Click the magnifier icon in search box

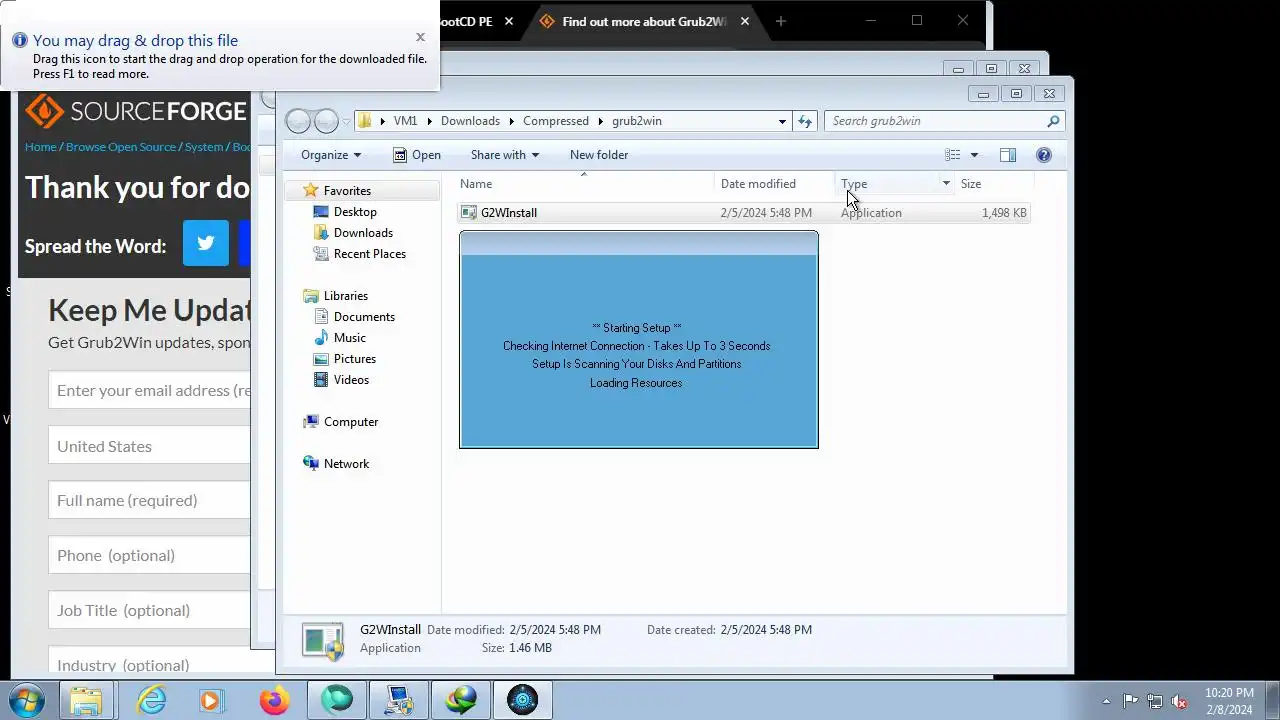pos(1053,121)
